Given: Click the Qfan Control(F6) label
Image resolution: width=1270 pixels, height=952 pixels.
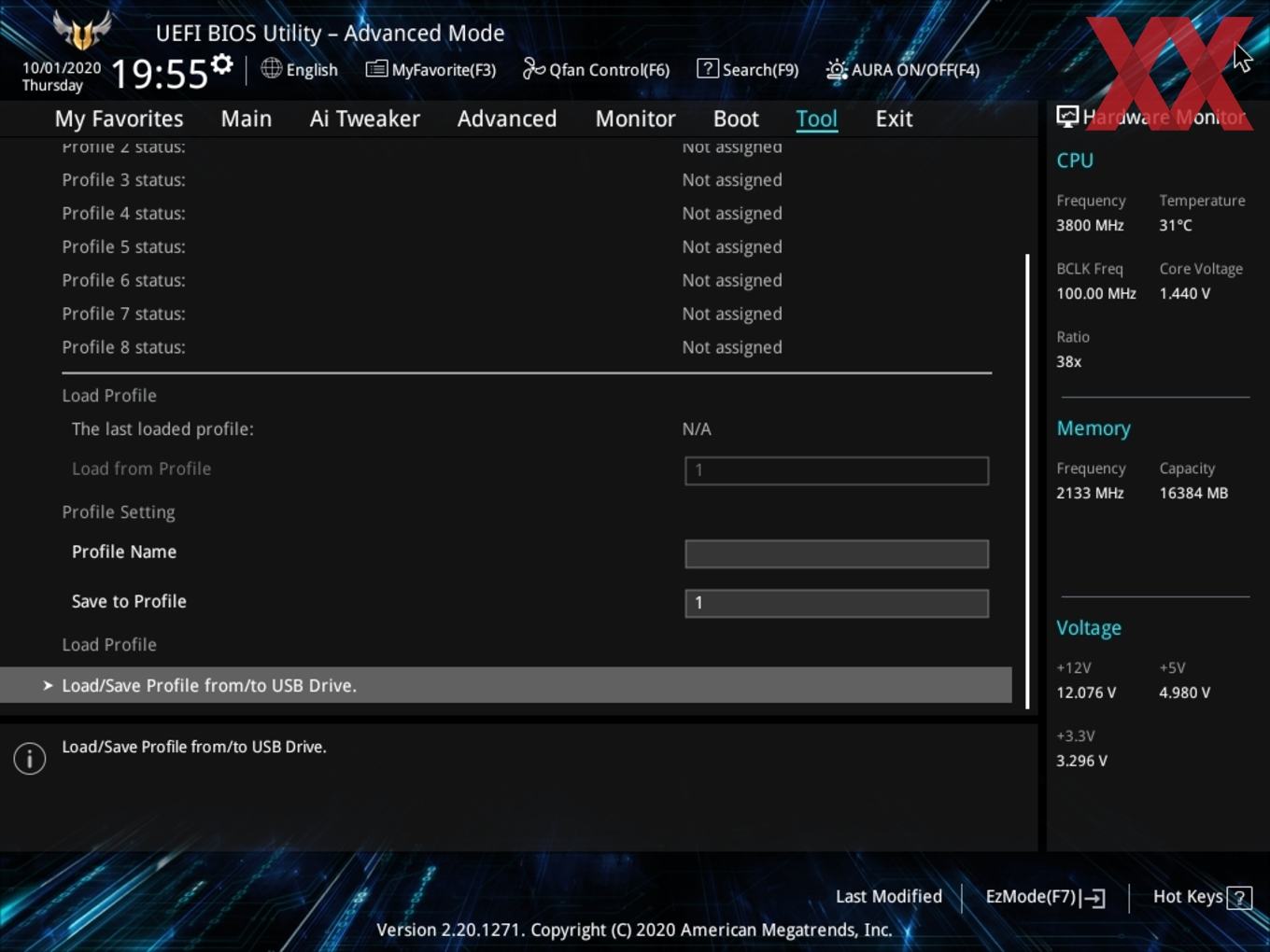Looking at the screenshot, I should 610,70.
